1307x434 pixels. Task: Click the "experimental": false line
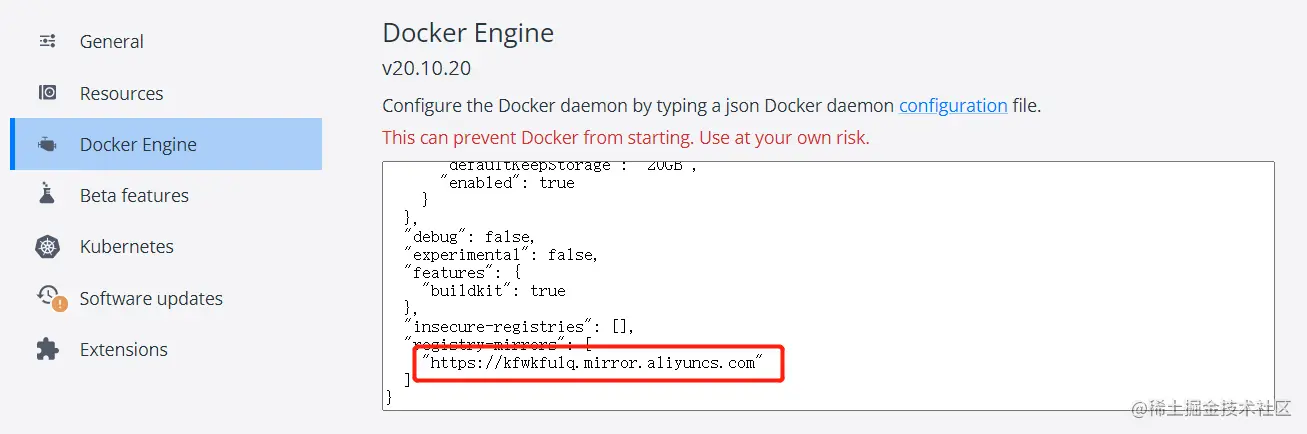point(501,255)
